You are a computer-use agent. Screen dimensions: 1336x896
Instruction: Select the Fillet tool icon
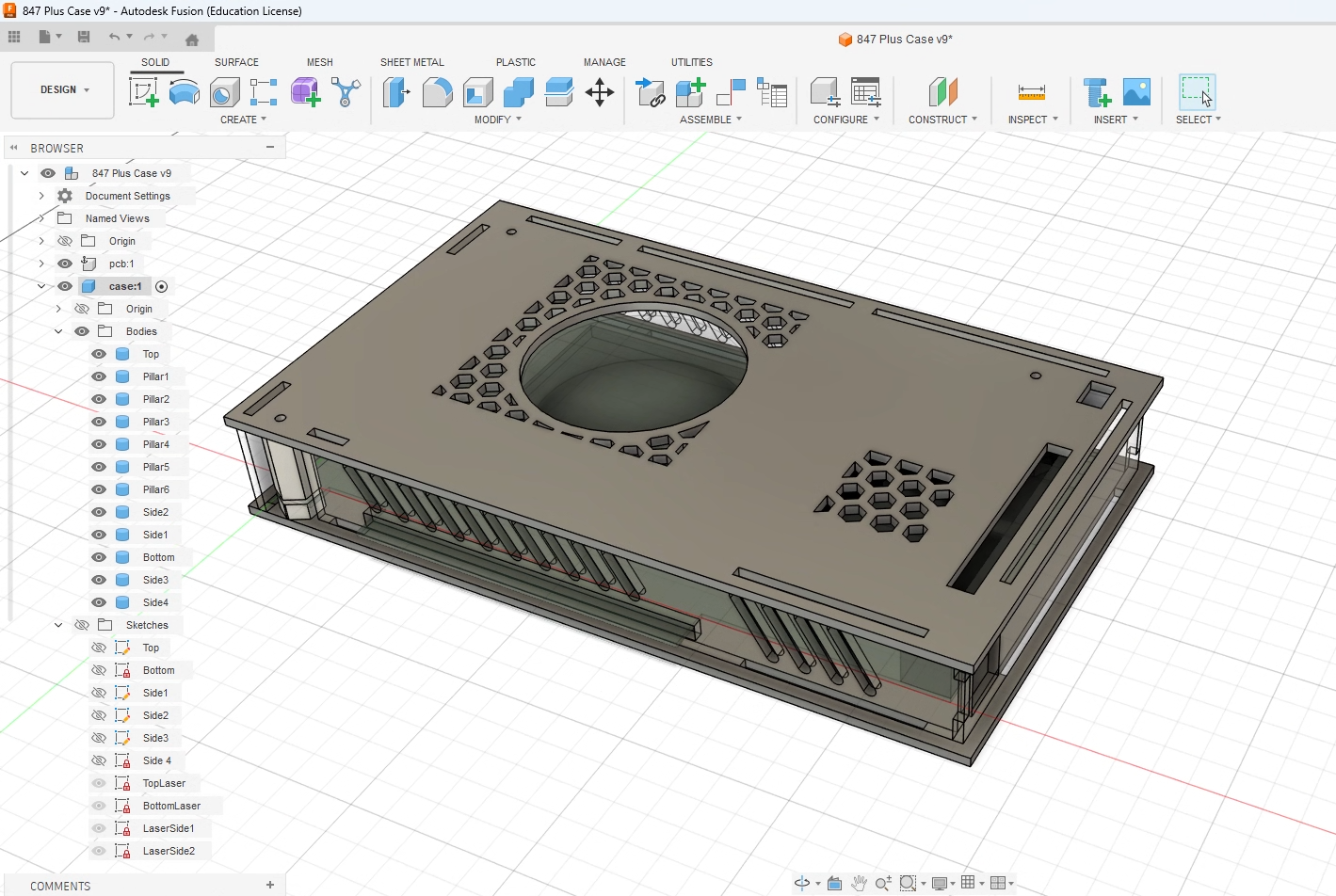point(437,92)
